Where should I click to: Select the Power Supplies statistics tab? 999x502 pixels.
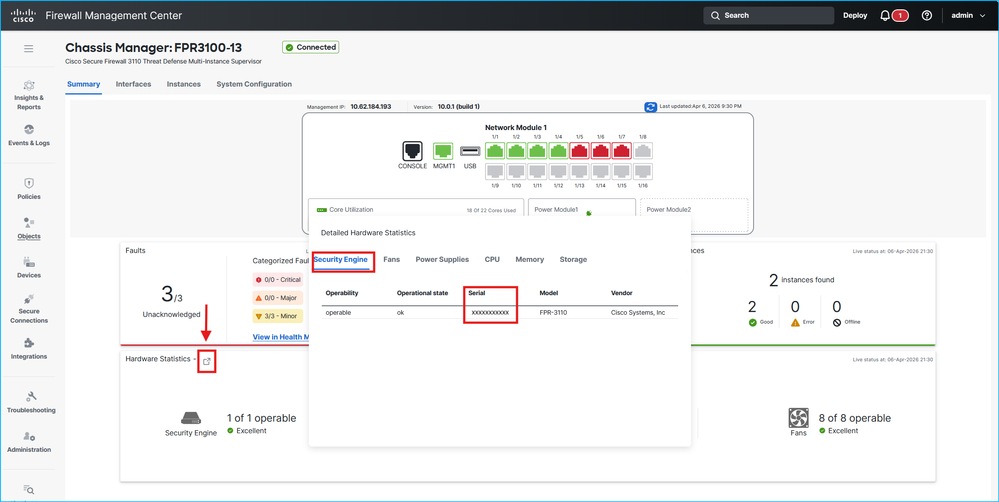[x=442, y=260]
